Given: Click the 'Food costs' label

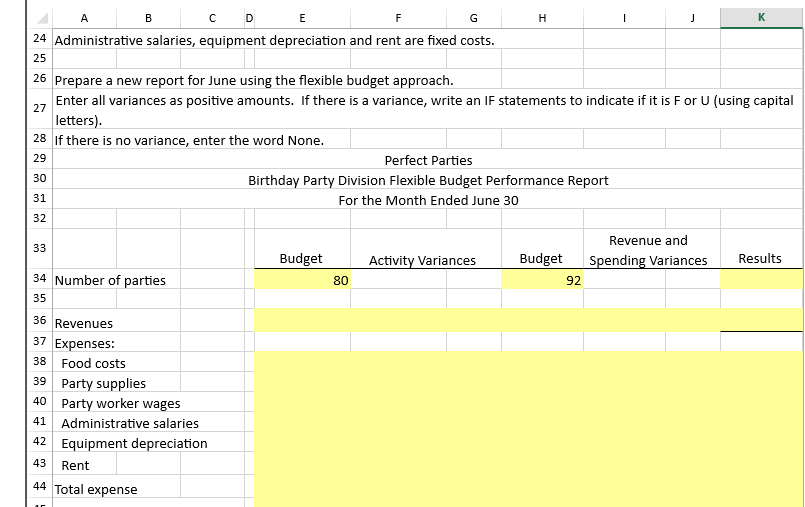Looking at the screenshot, I should (93, 363).
